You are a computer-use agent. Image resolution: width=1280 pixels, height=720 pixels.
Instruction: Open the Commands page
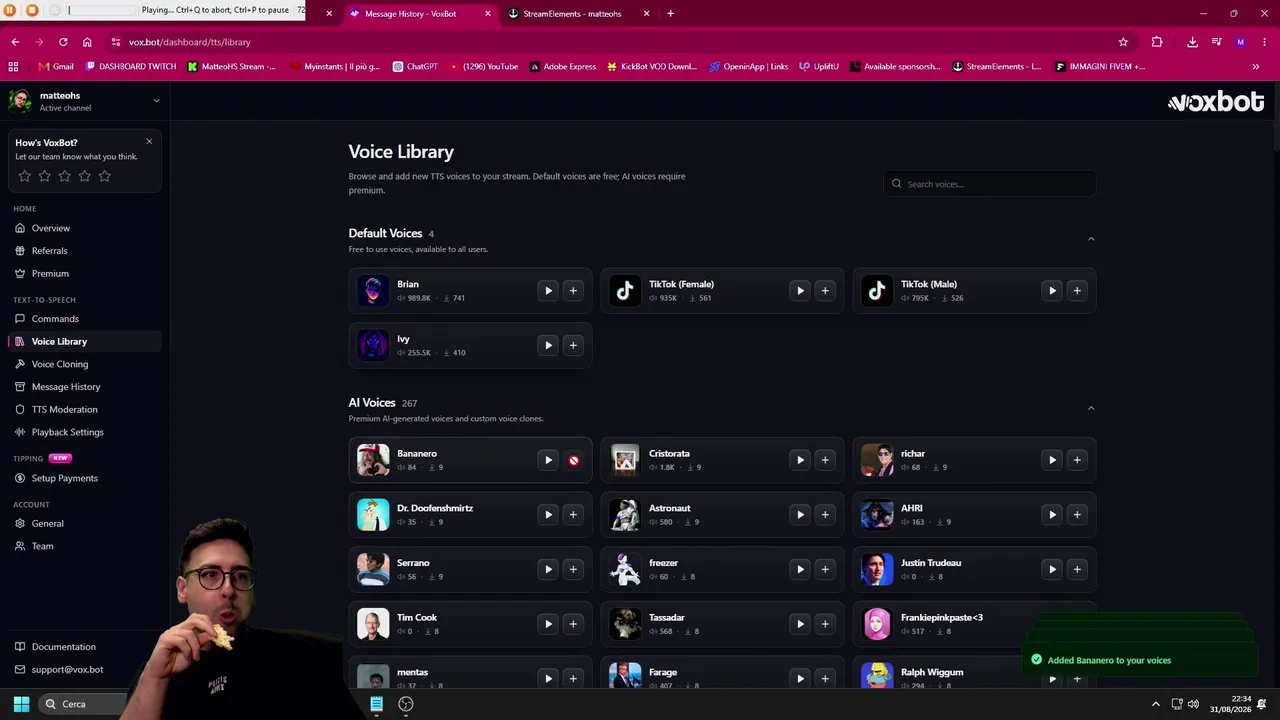(x=84, y=319)
